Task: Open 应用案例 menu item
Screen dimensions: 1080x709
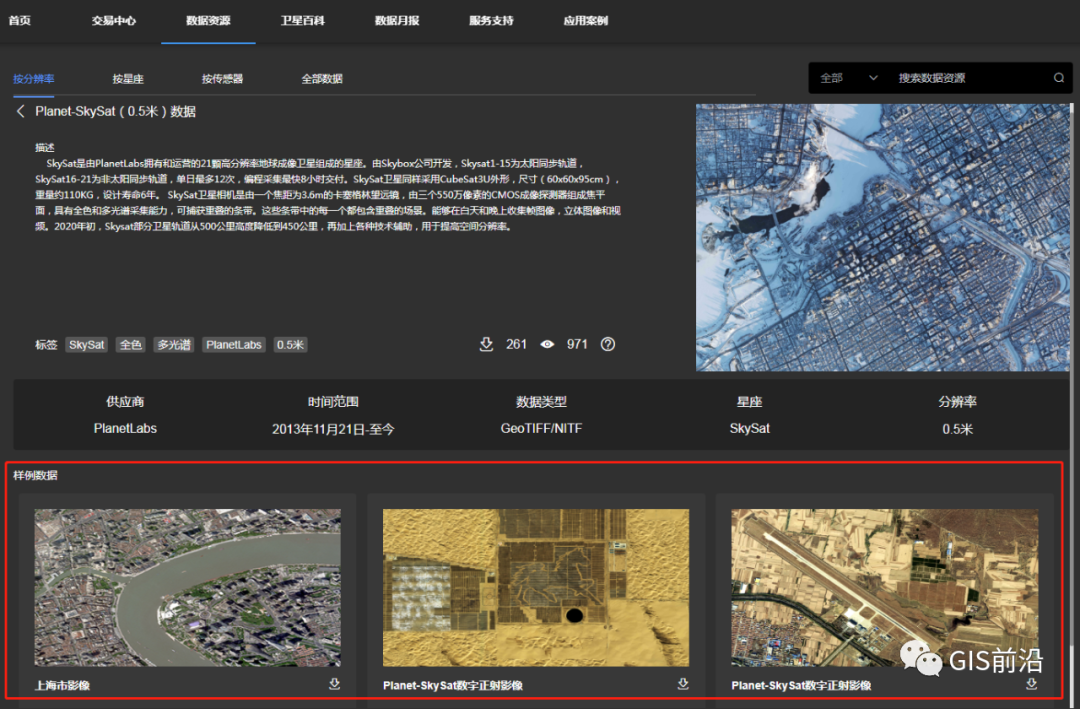Action: [x=585, y=21]
